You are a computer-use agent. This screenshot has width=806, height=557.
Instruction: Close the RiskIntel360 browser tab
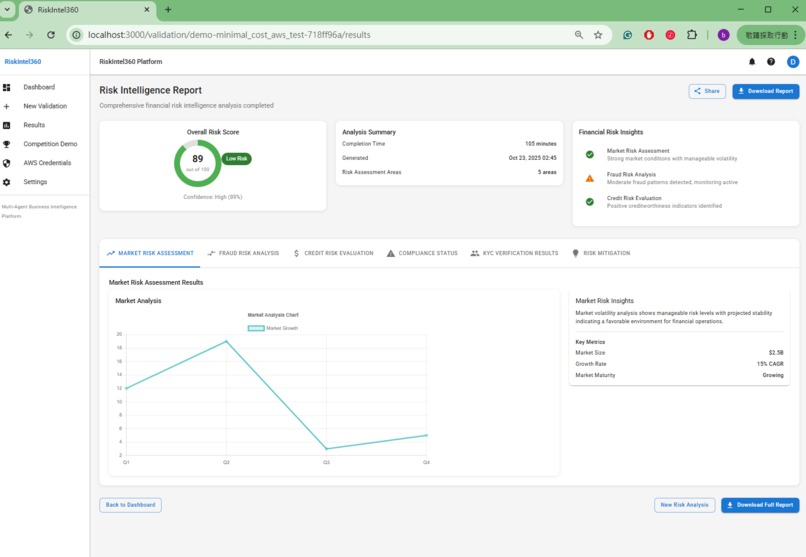pyautogui.click(x=146, y=9)
